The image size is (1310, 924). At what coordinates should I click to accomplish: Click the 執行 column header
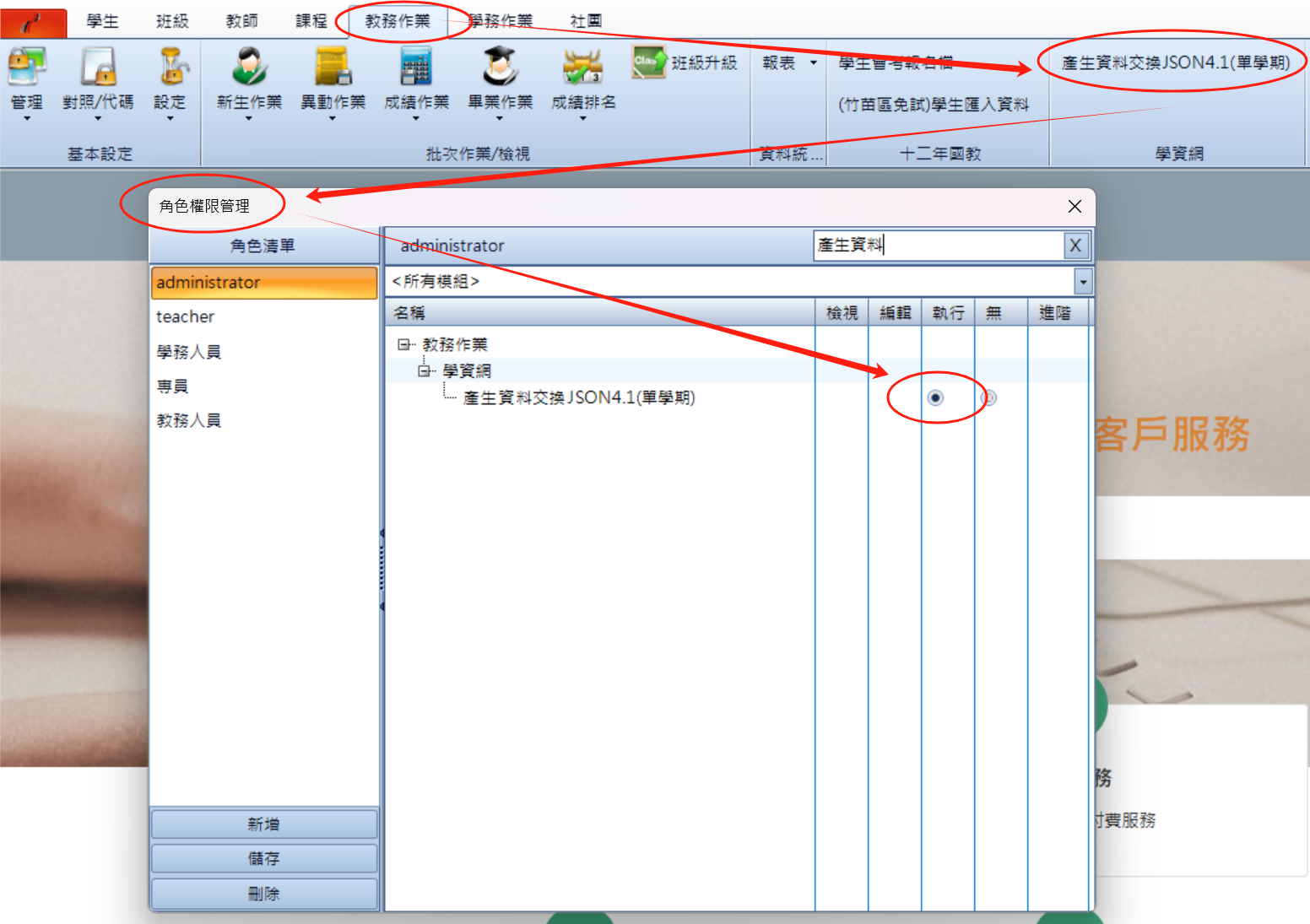[948, 313]
